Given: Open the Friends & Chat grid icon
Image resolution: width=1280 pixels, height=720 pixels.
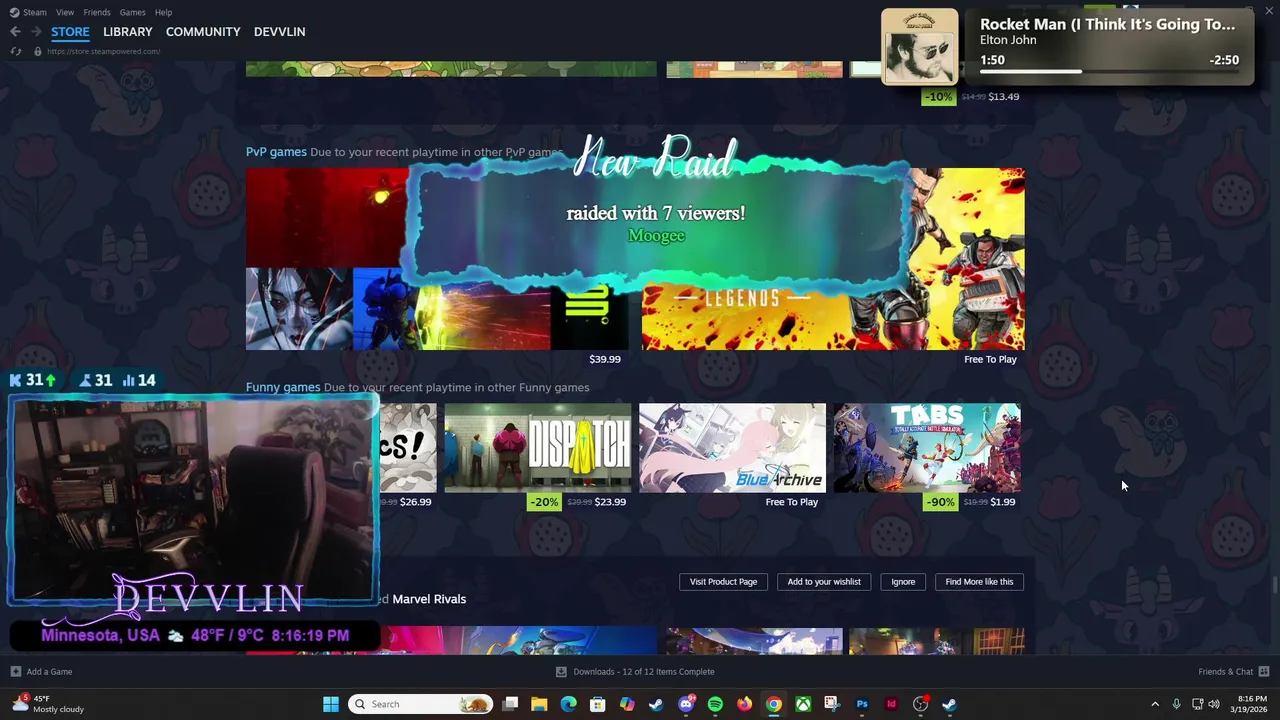Looking at the screenshot, I should pyautogui.click(x=1264, y=672).
